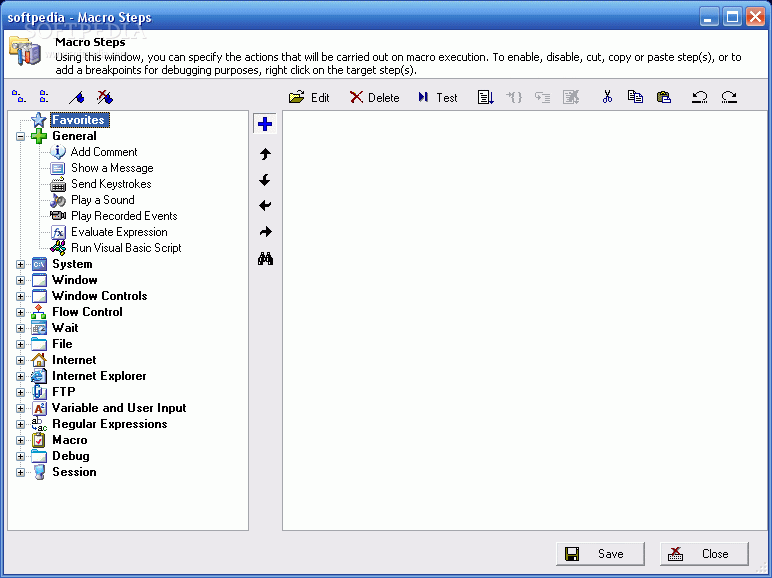Move step up arrow
The height and width of the screenshot is (578, 772).
(265, 154)
